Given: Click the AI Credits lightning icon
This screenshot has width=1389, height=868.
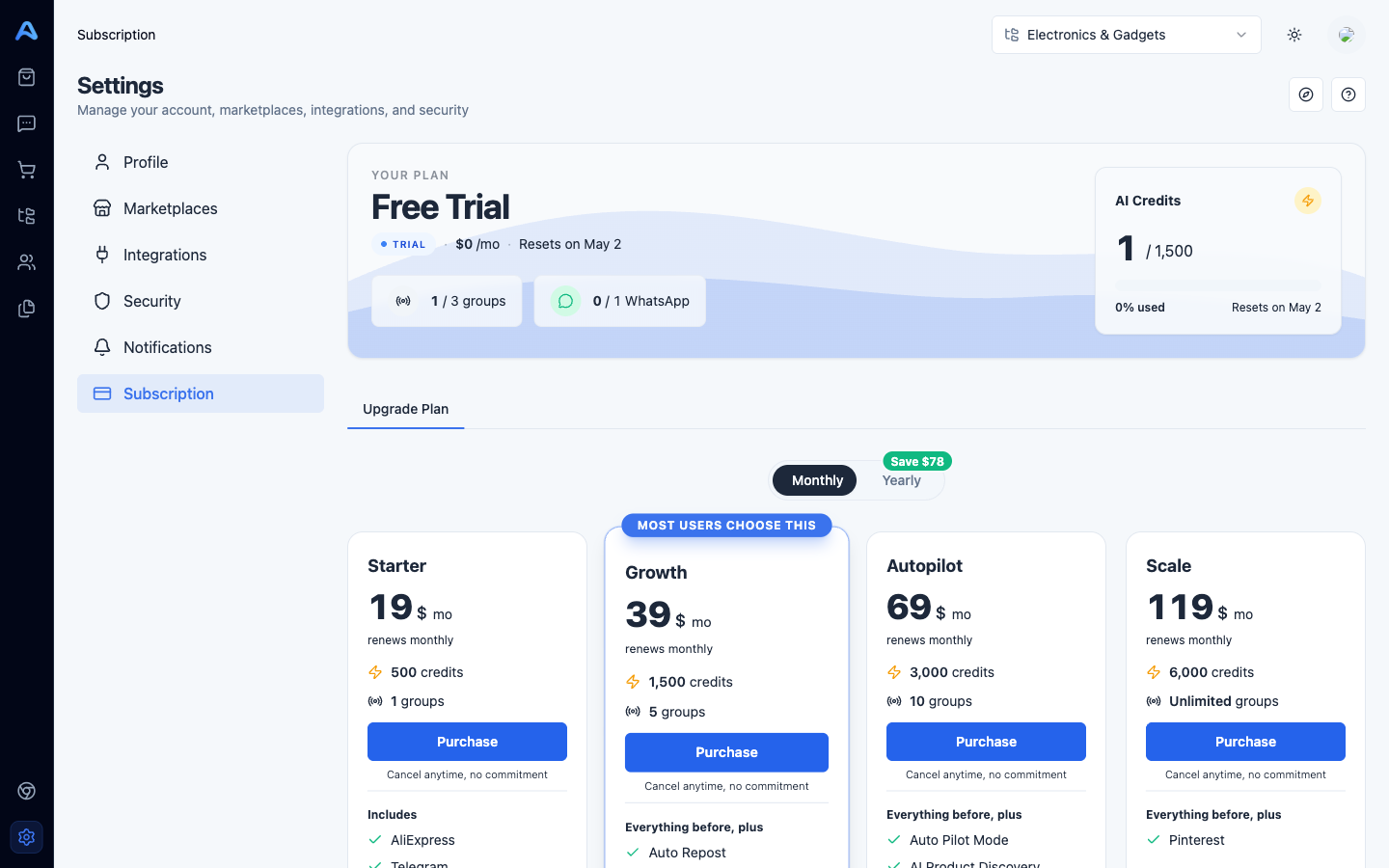Looking at the screenshot, I should coord(1308,201).
